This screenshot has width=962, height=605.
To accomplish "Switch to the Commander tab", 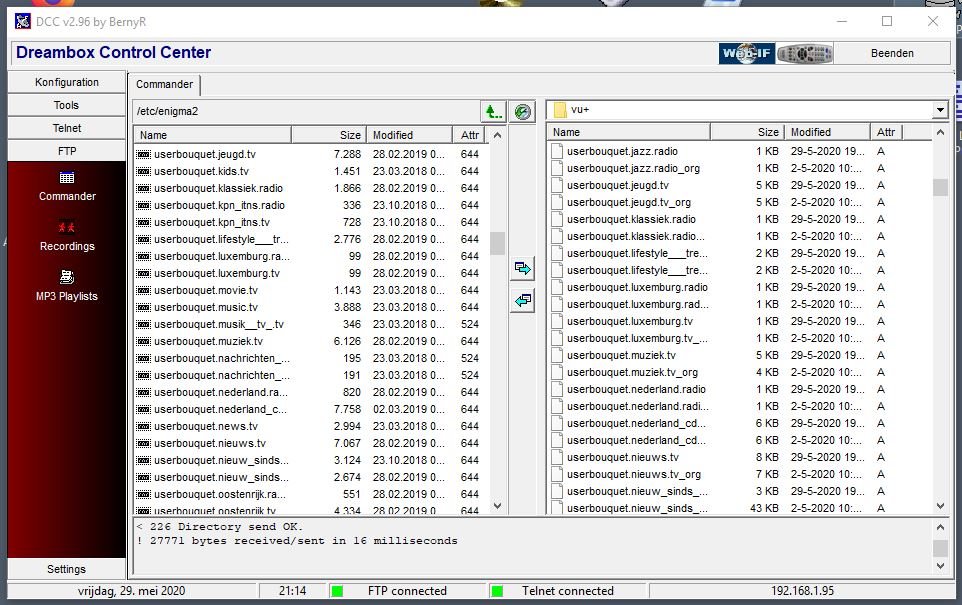I will click(164, 84).
